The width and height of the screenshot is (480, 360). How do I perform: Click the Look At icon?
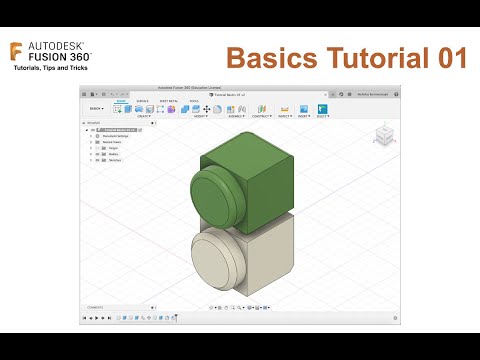(220, 308)
